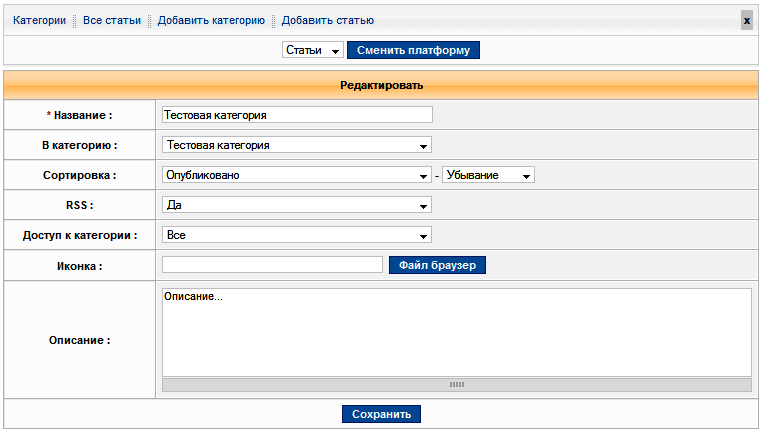Click the Название field label
Screen dimensions: 763x433
[x=80, y=115]
